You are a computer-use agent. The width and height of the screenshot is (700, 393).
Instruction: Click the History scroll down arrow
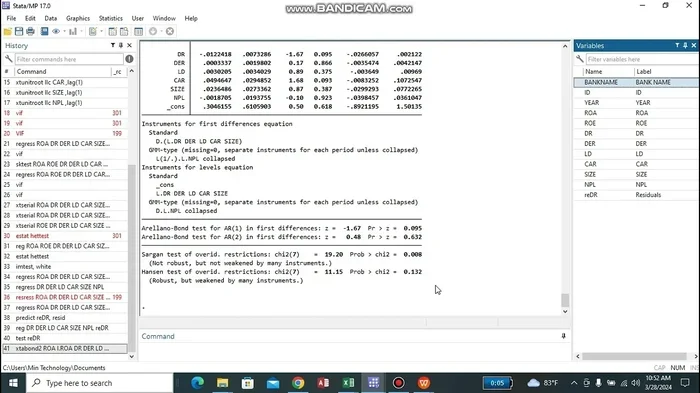[x=131, y=356]
